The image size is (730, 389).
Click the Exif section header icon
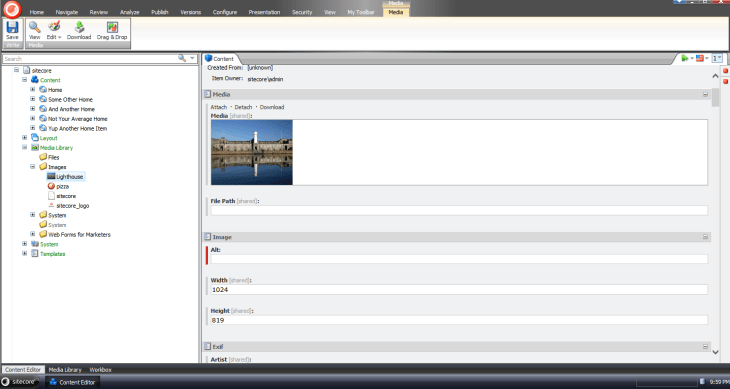[x=208, y=347]
